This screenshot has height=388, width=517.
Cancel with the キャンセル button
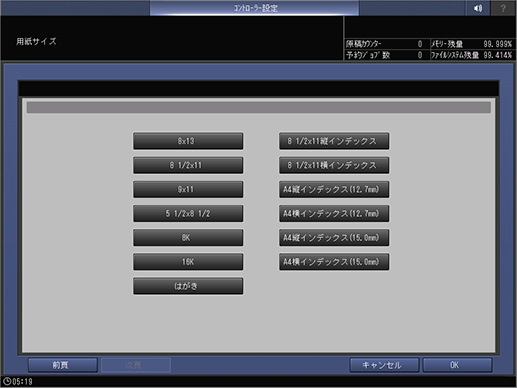384,365
